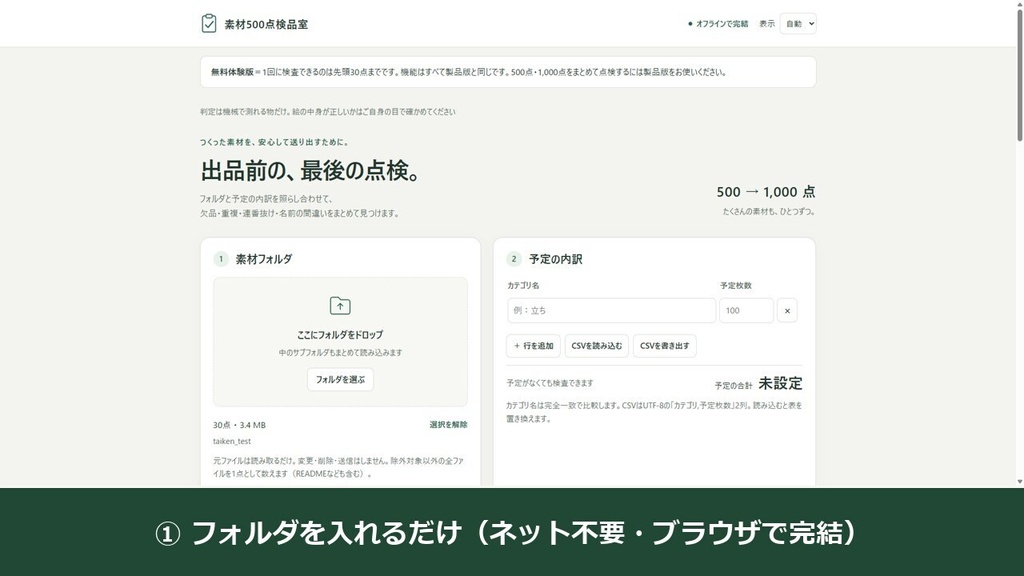Viewport: 1024px width, 576px height.
Task: Click the 出品前の、最後の点検。 heading
Action: click(312, 171)
